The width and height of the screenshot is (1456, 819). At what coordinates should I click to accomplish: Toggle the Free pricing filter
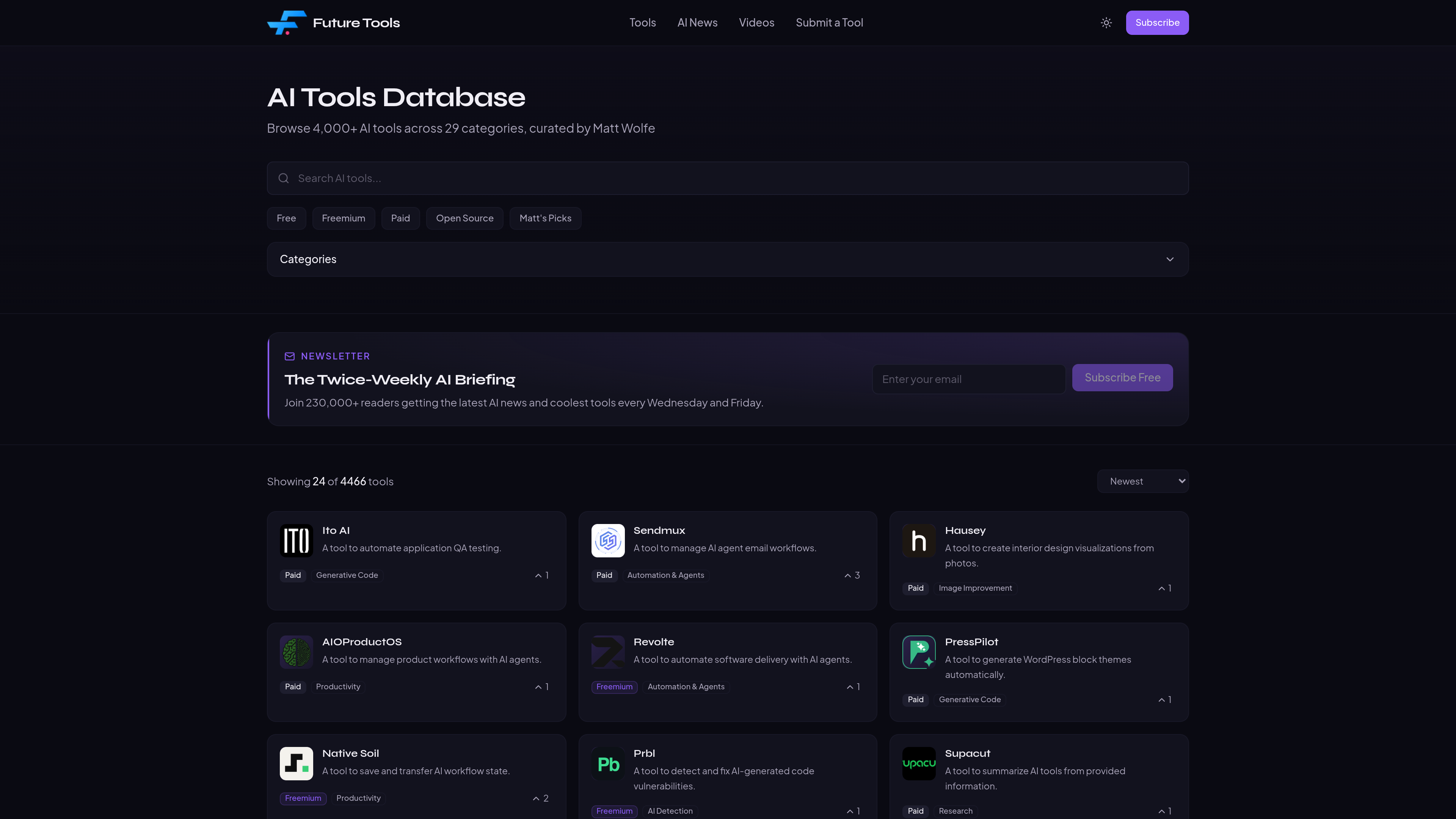pyautogui.click(x=287, y=218)
